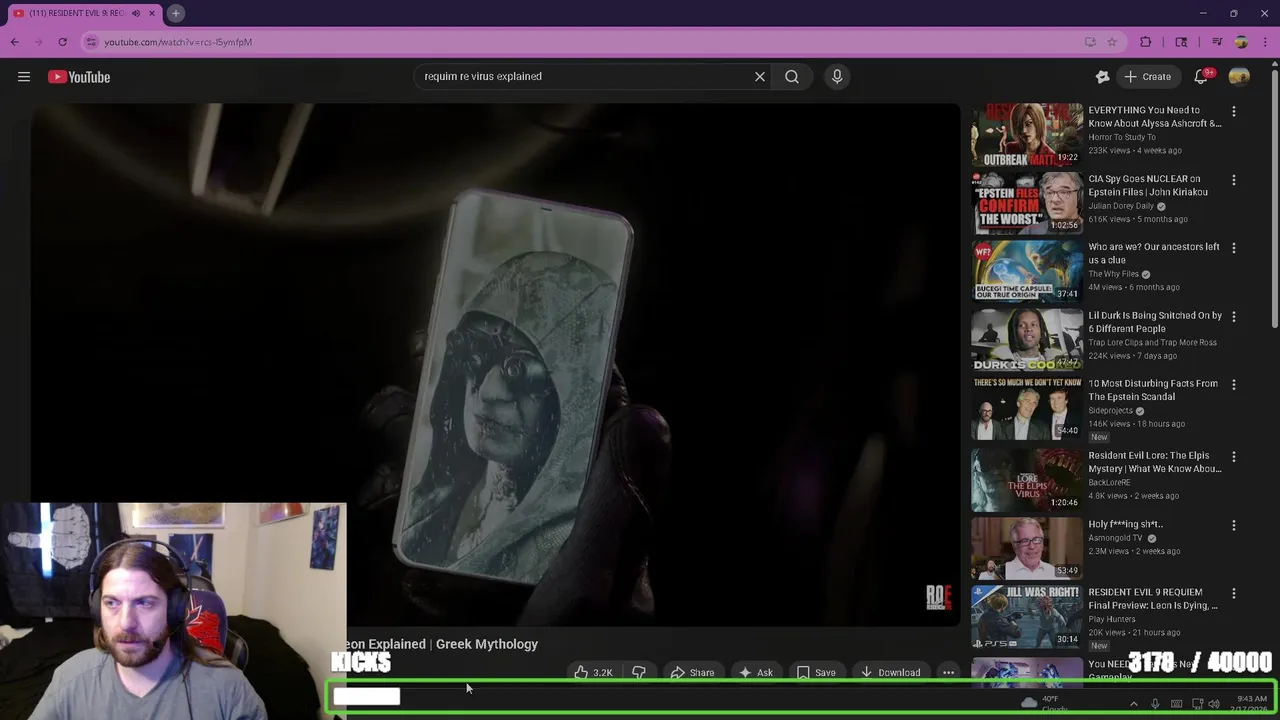Visit Horror To Study To channel
1280x720 pixels.
click(1122, 137)
